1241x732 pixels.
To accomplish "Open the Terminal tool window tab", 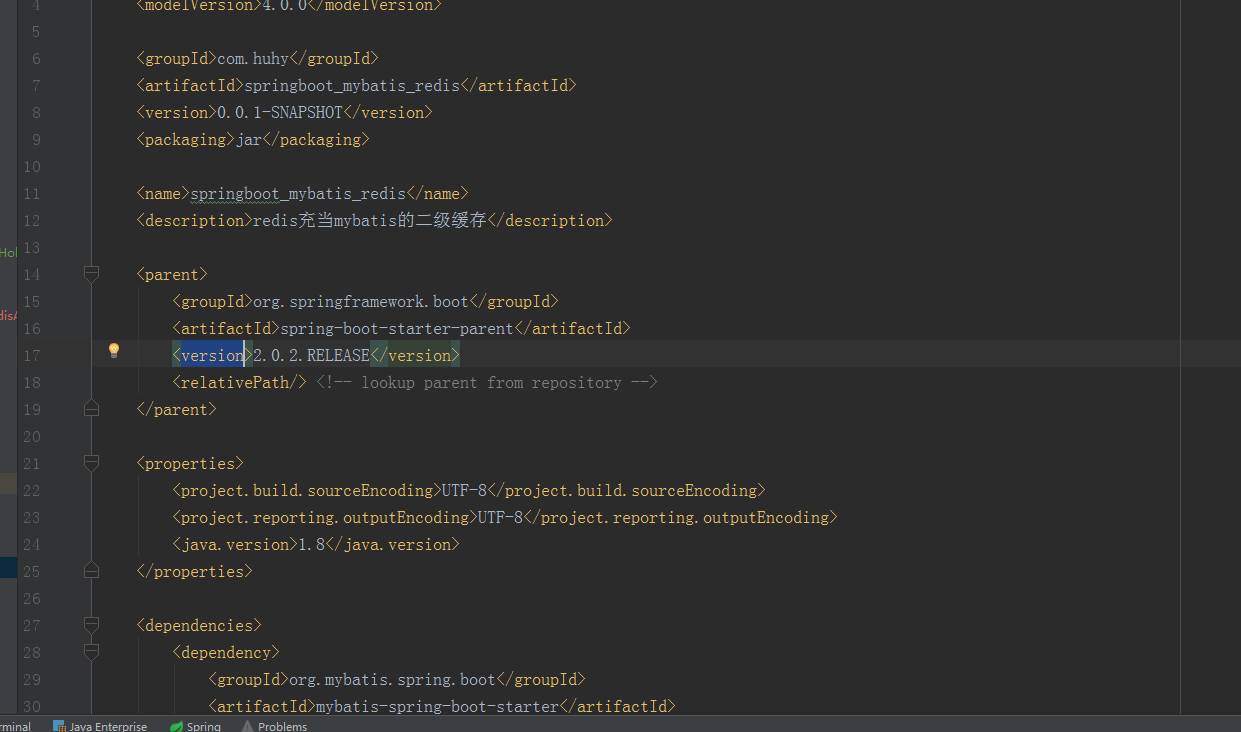I will tap(14, 727).
